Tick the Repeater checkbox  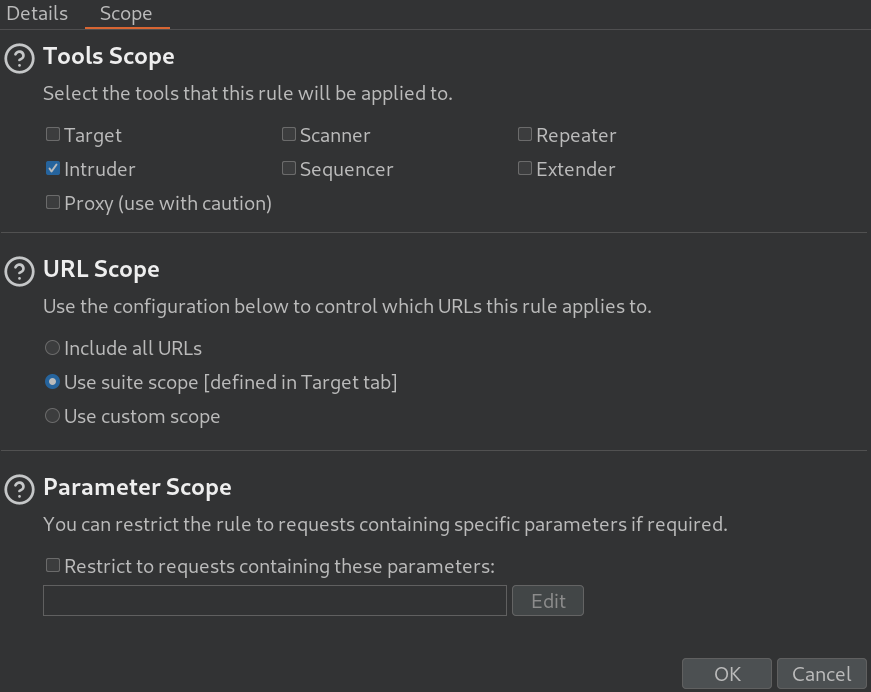[x=525, y=134]
